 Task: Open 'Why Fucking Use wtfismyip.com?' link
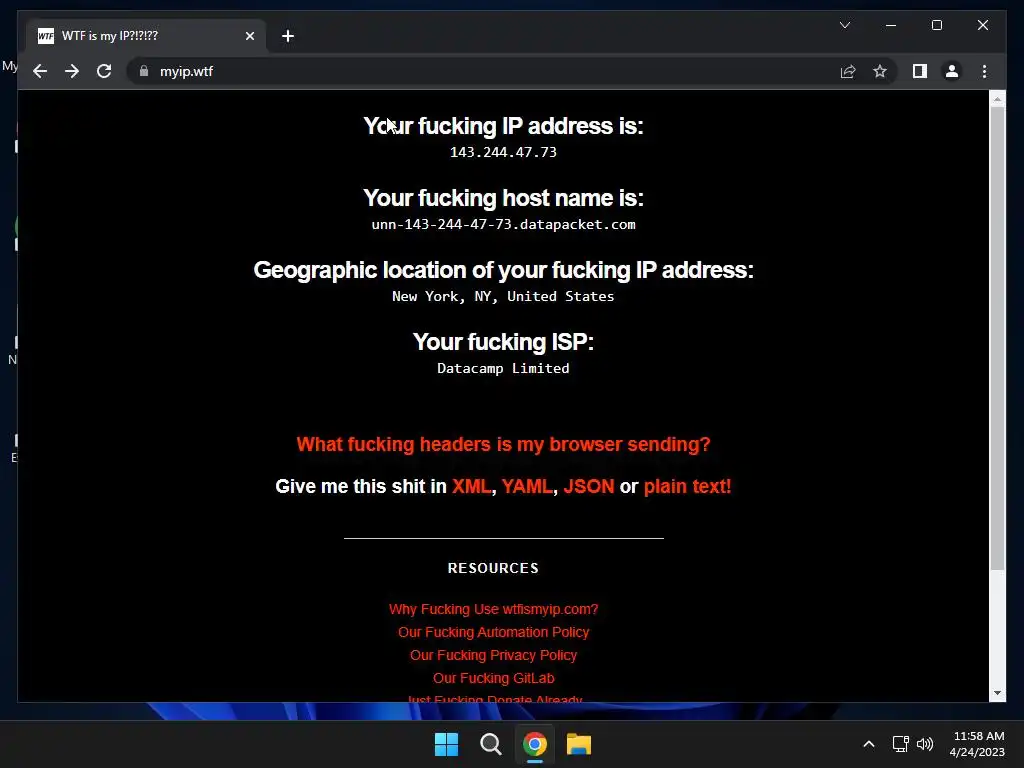click(494, 609)
